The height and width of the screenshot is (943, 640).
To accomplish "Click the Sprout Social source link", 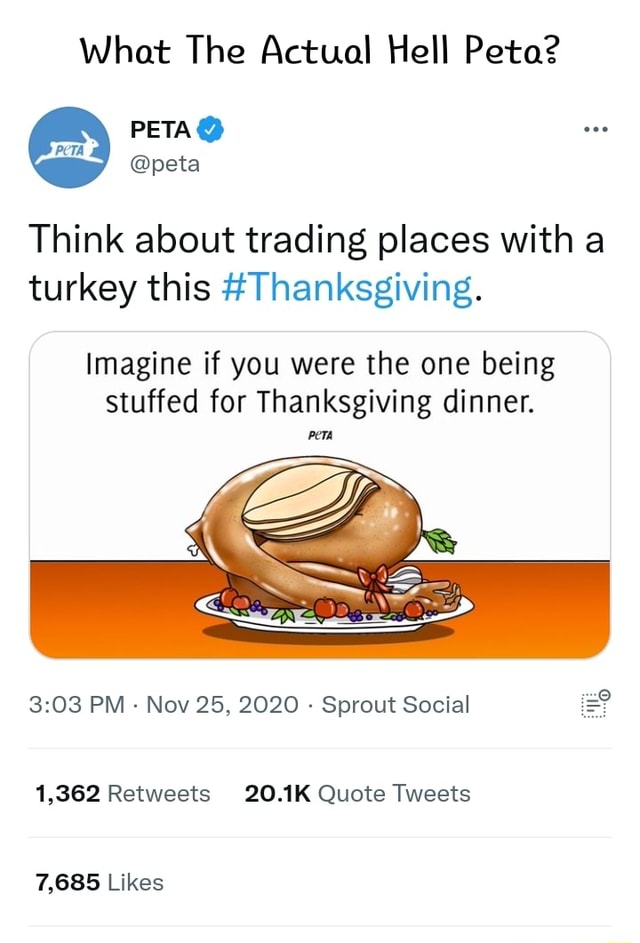I will [398, 704].
